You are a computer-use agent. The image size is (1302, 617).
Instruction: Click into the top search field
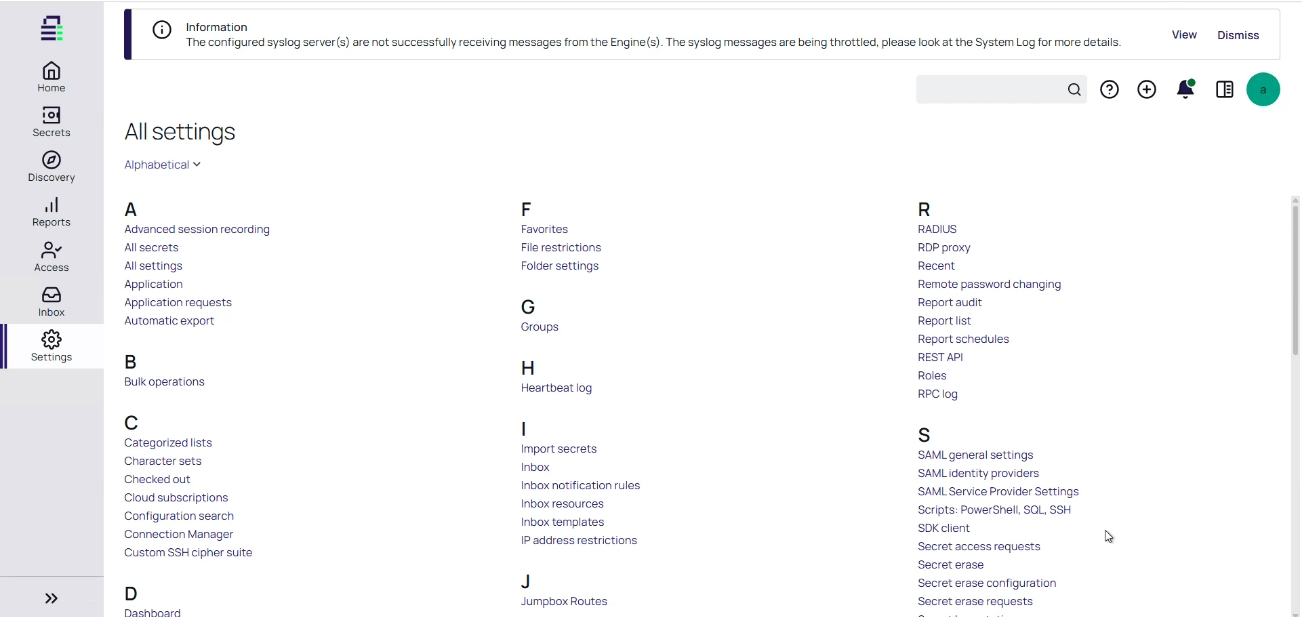(x=990, y=90)
